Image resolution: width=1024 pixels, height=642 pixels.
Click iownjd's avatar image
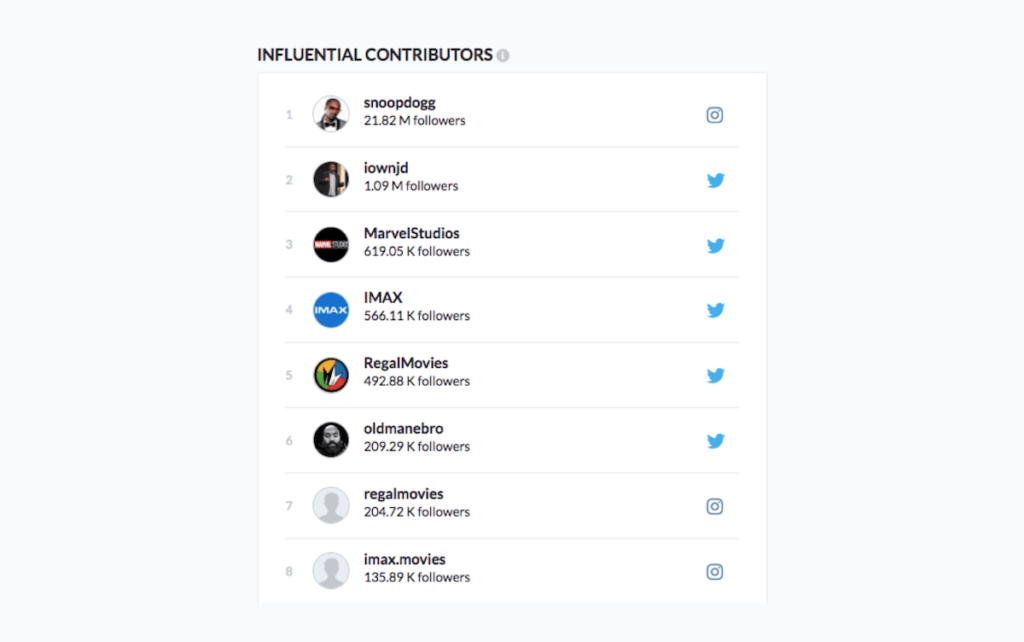pos(331,180)
